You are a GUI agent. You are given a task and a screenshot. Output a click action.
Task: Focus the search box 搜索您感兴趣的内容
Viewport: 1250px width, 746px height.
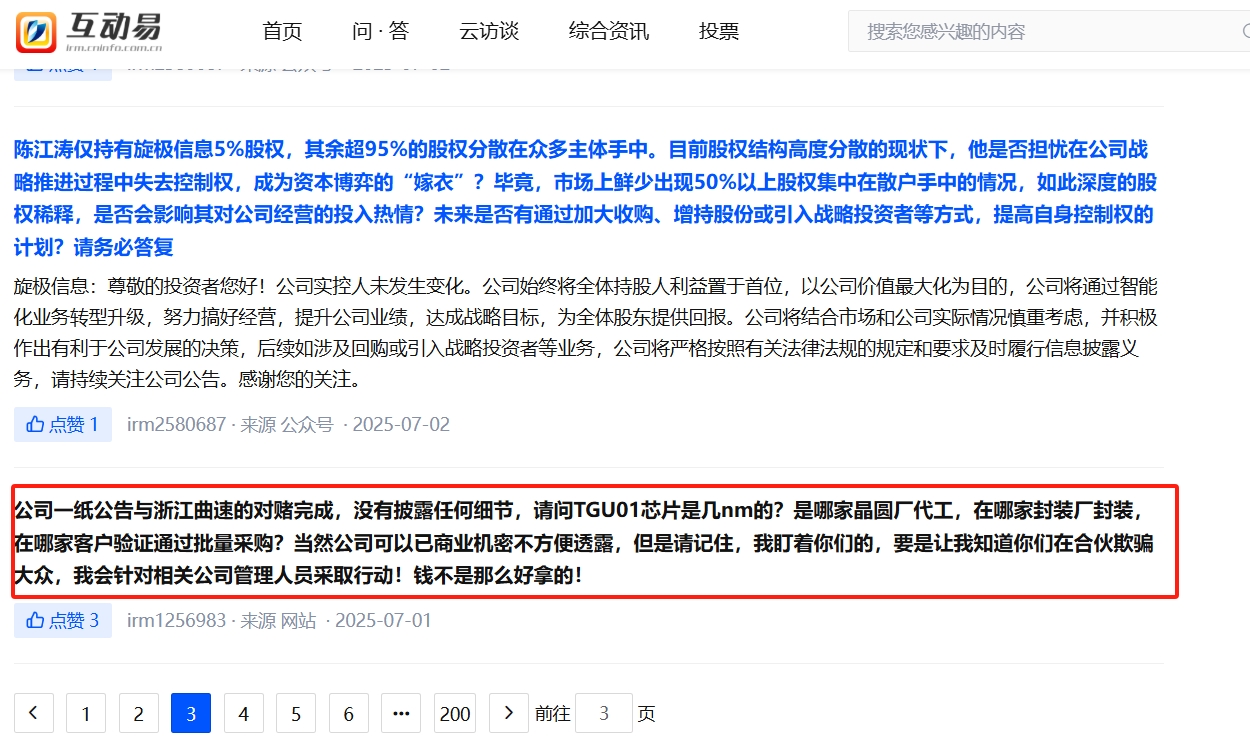point(1049,31)
